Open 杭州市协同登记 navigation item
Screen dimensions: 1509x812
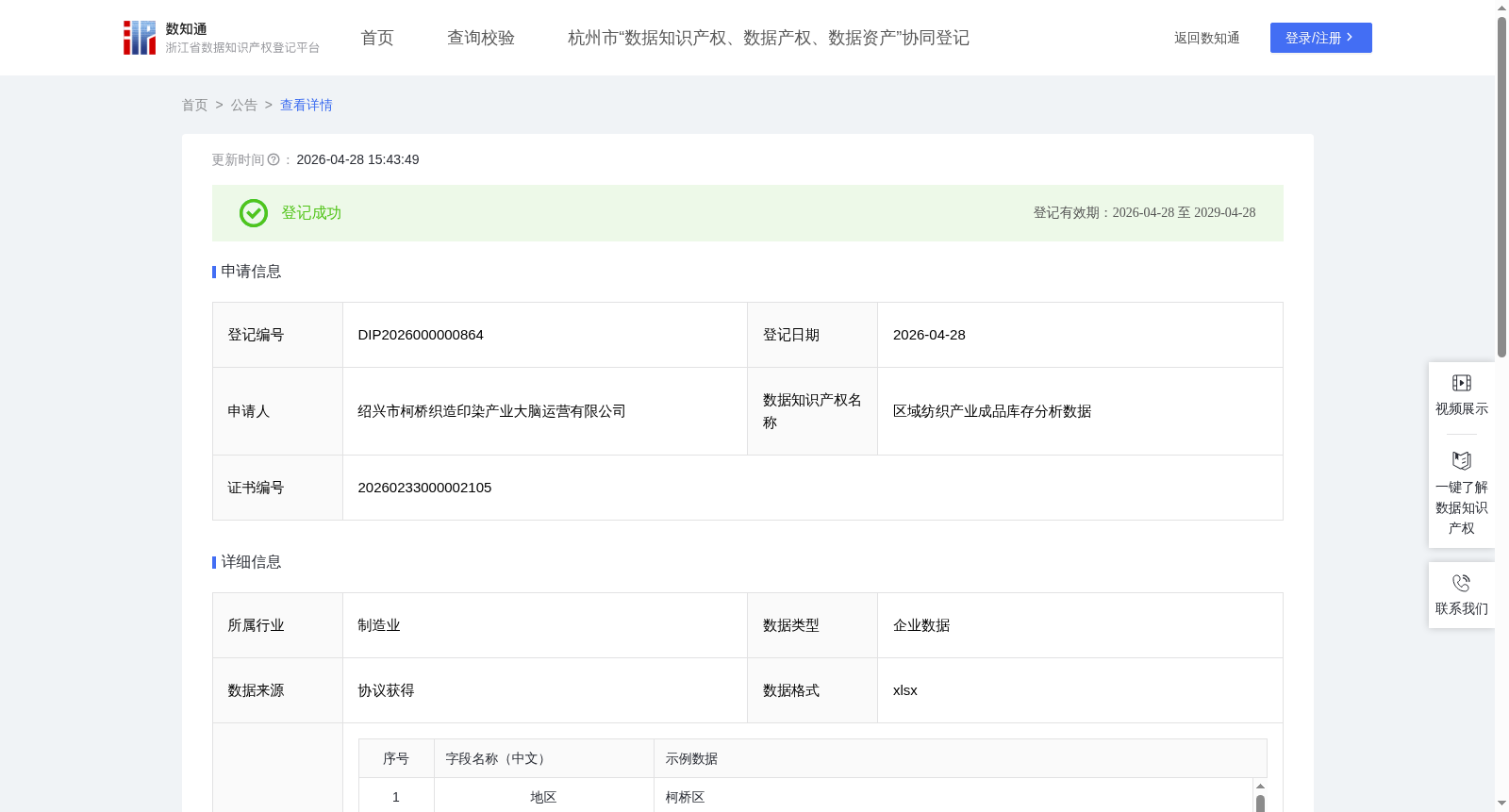point(769,38)
